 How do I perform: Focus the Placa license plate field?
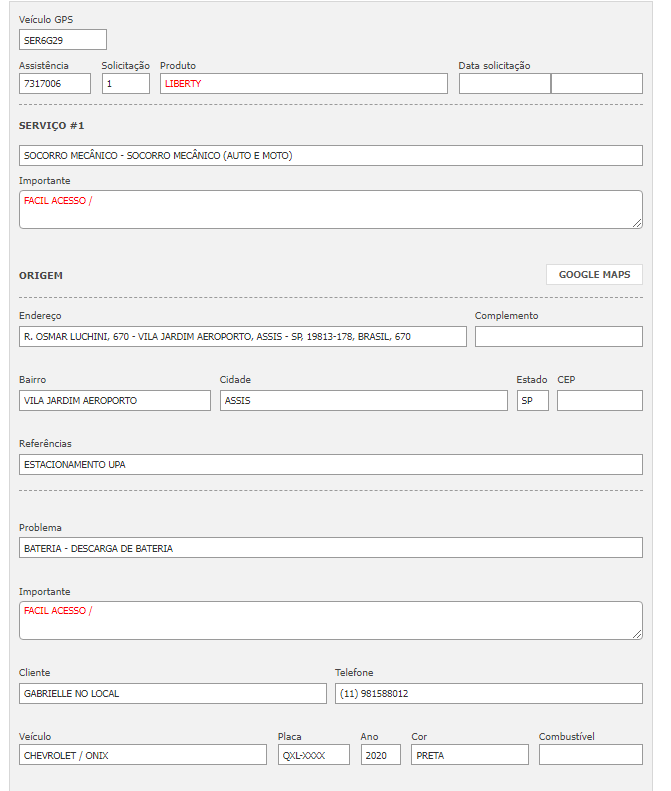coord(313,756)
